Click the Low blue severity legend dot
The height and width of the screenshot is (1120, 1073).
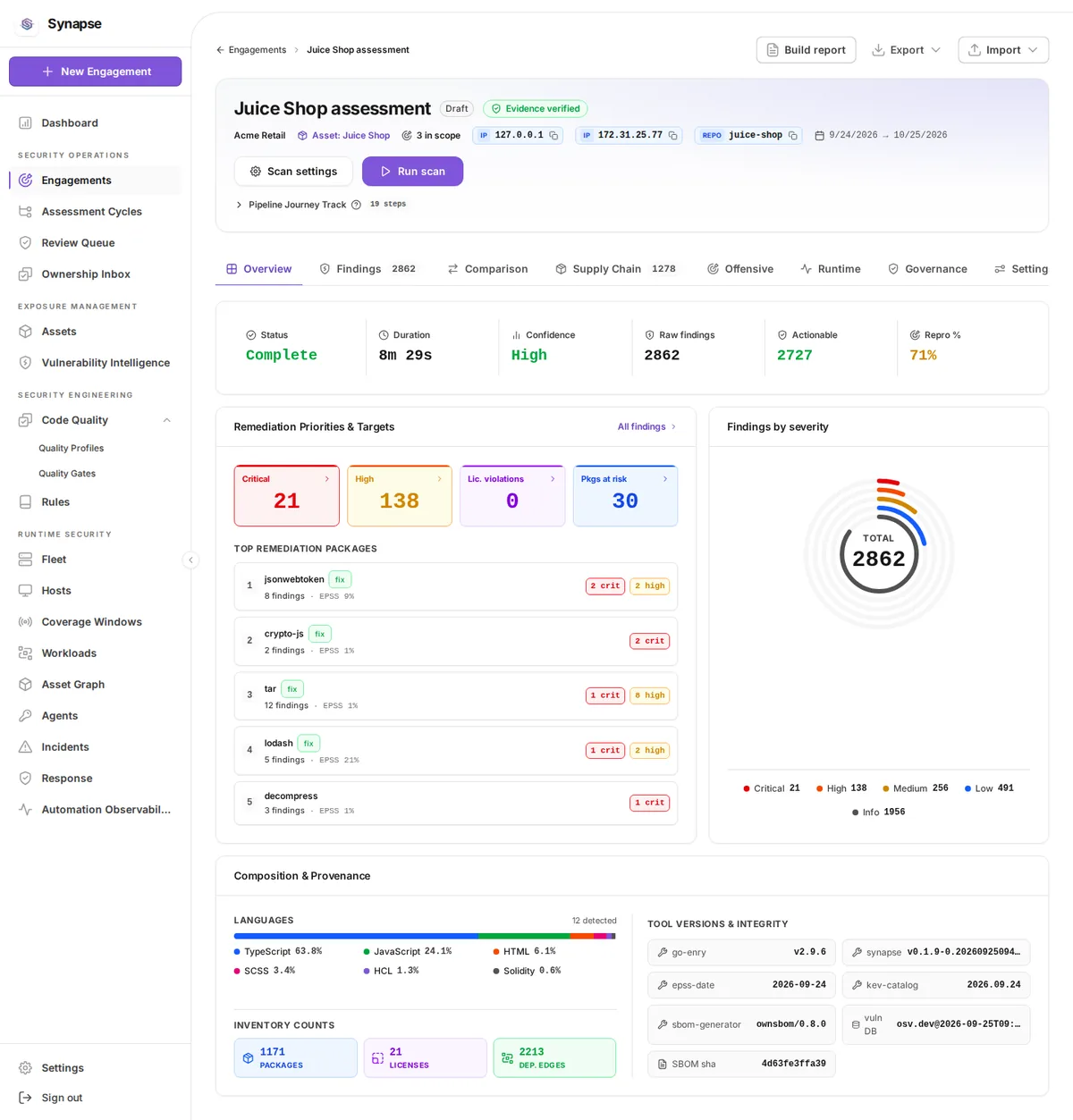(967, 789)
